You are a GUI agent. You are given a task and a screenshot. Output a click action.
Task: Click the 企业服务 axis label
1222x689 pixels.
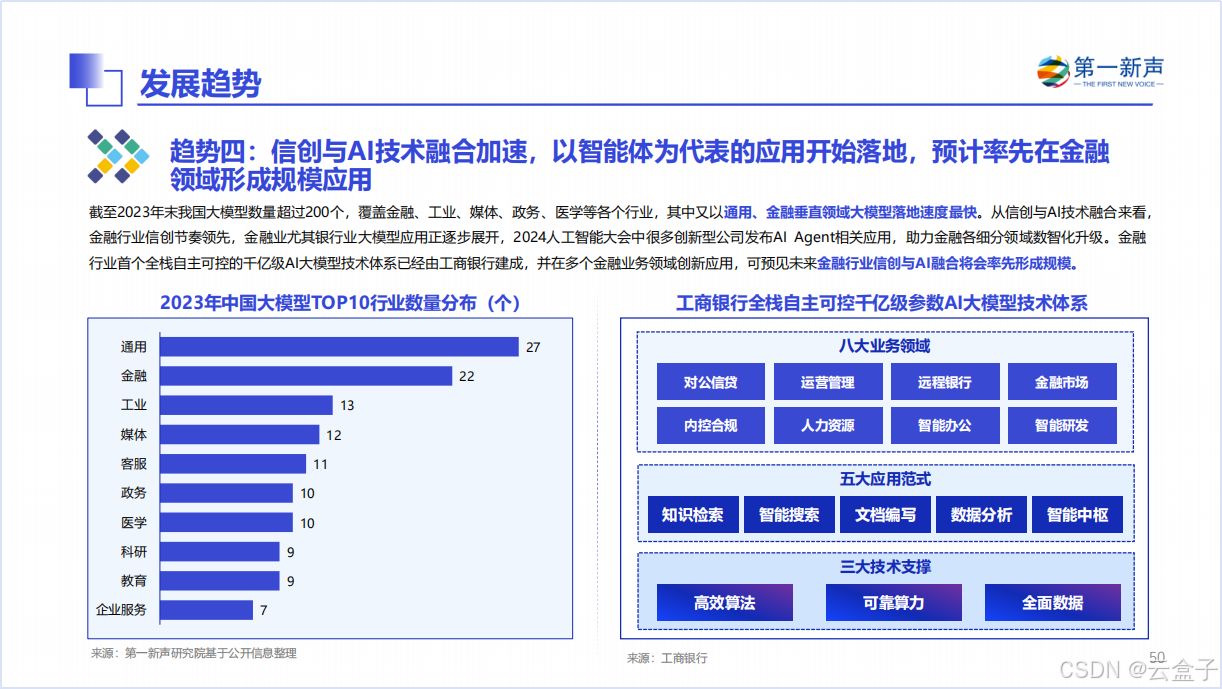pyautogui.click(x=121, y=610)
